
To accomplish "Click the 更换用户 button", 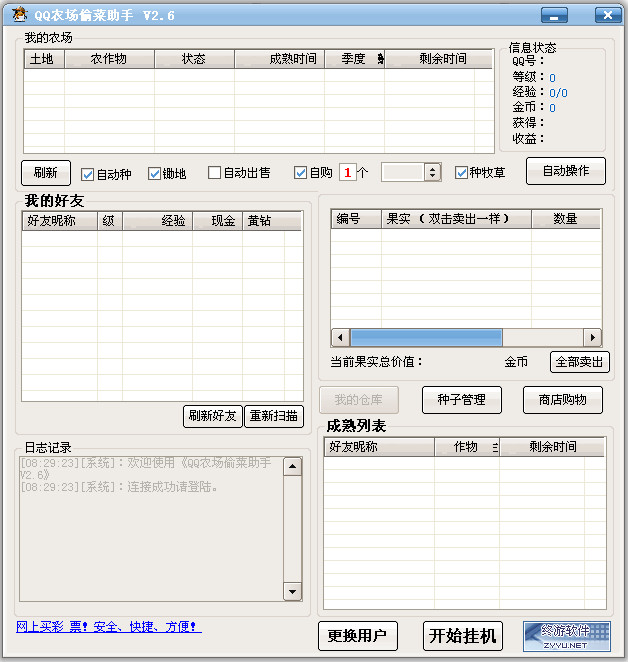I will (x=358, y=636).
